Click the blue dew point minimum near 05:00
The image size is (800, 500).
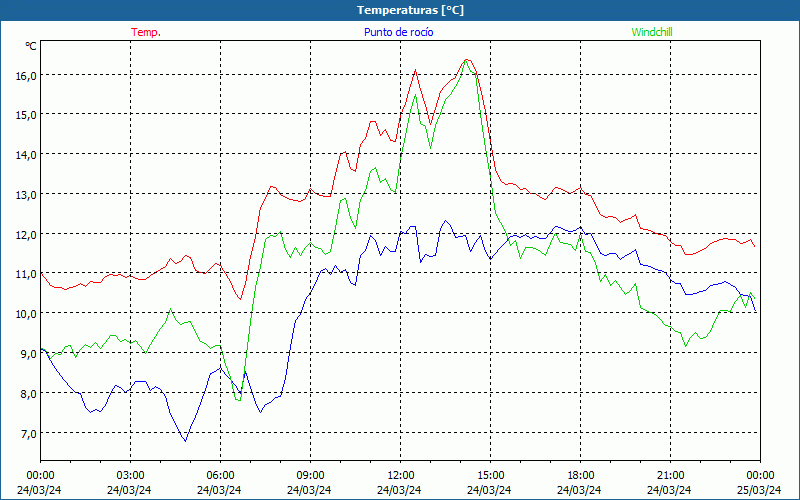click(185, 440)
